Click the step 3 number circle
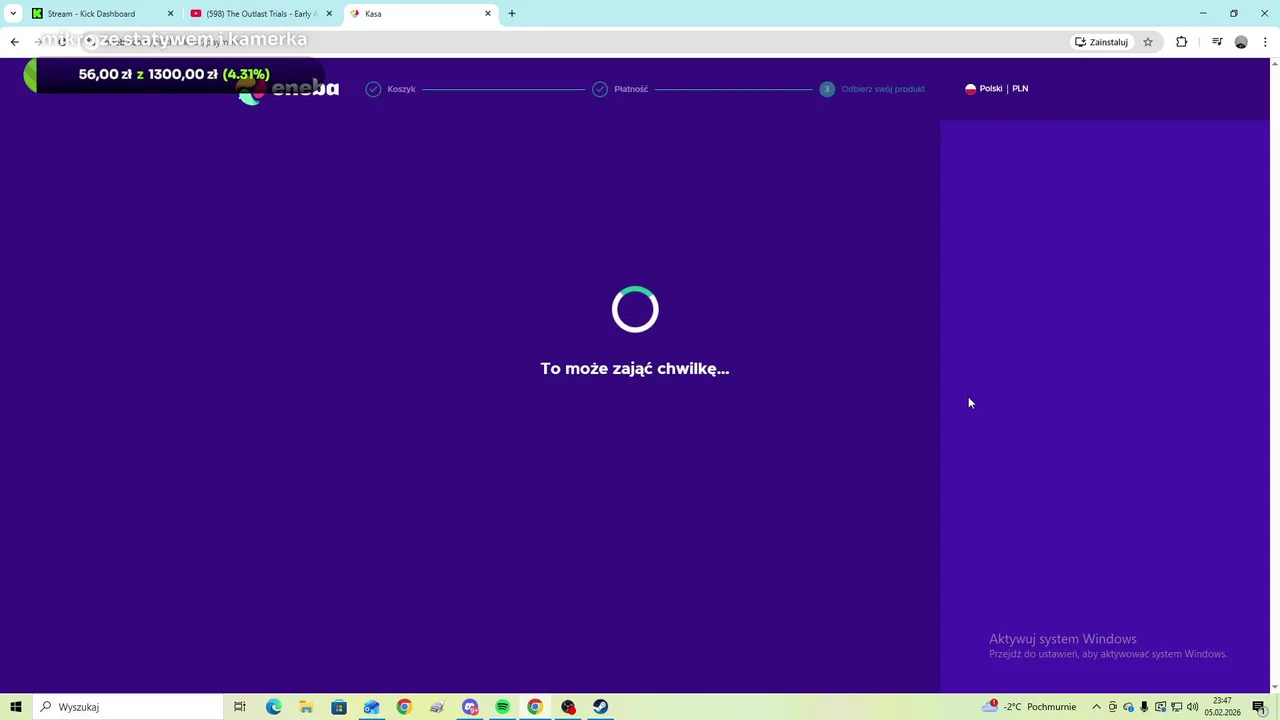1280x720 pixels. (x=827, y=89)
